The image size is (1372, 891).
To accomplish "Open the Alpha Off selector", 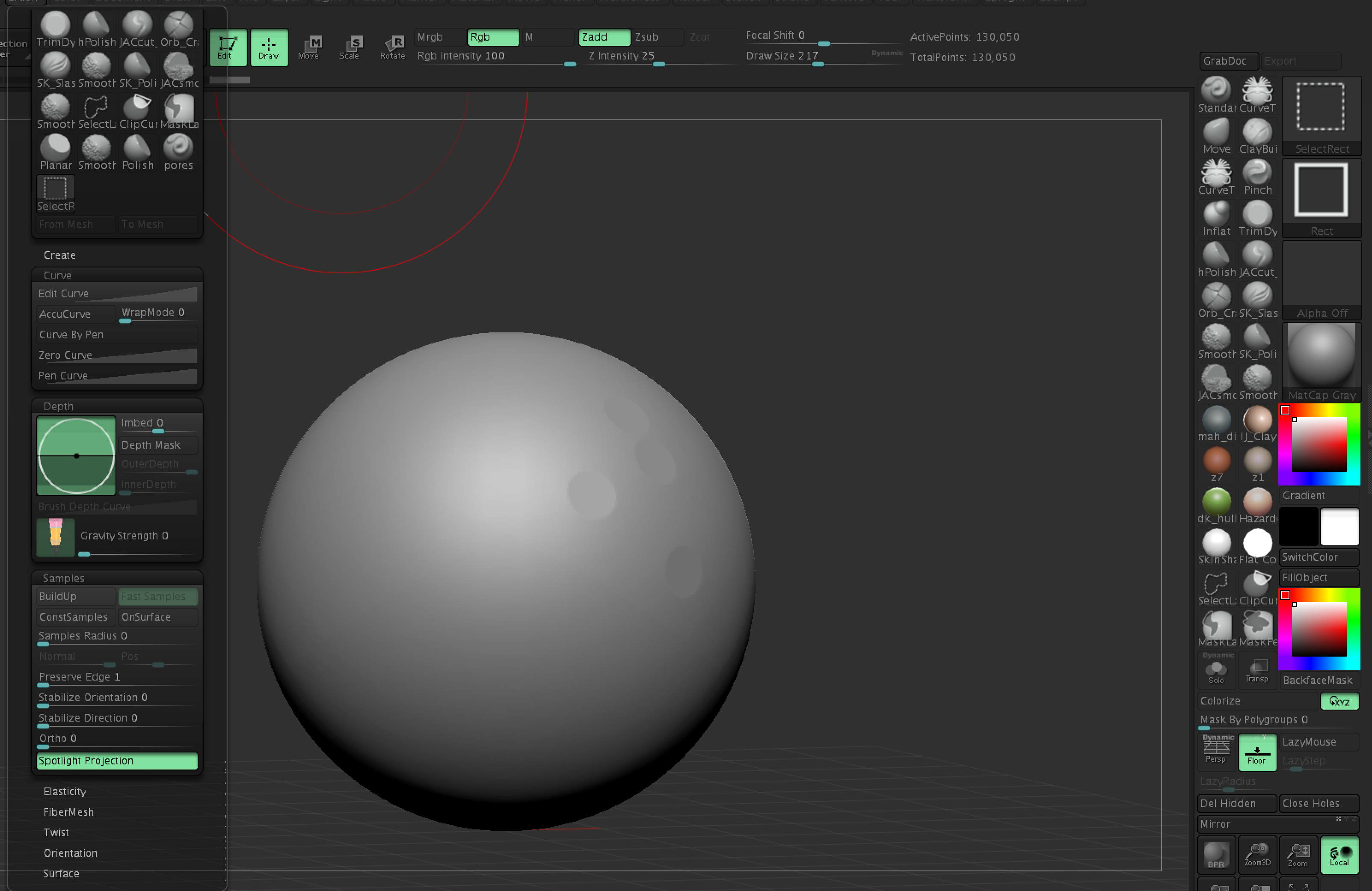I will click(x=1321, y=280).
